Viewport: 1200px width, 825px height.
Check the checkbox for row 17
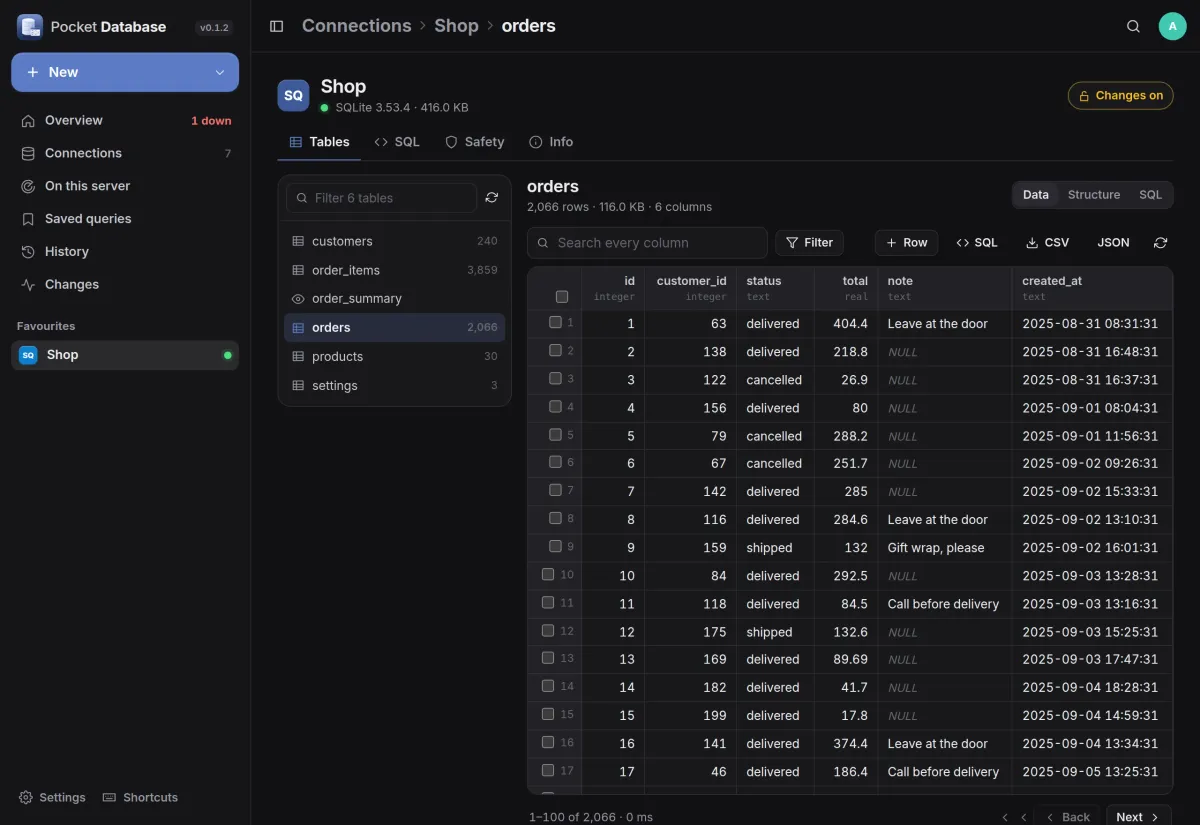(x=548, y=770)
